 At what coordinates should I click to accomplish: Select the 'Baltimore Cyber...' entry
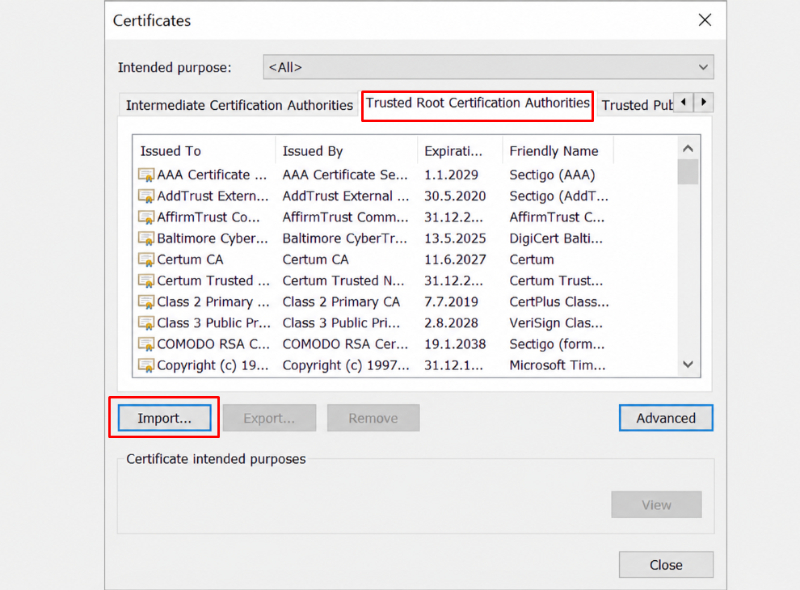pyautogui.click(x=212, y=239)
